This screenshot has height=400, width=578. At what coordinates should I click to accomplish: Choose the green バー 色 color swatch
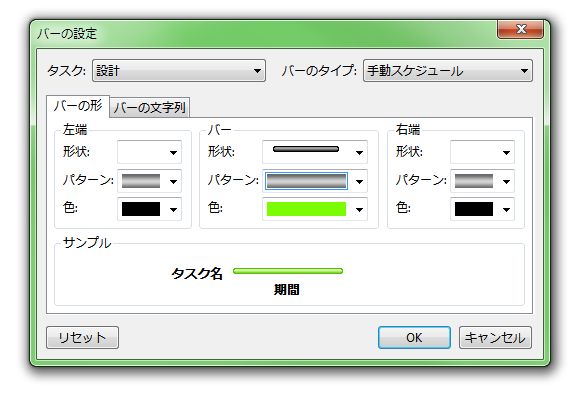point(306,209)
